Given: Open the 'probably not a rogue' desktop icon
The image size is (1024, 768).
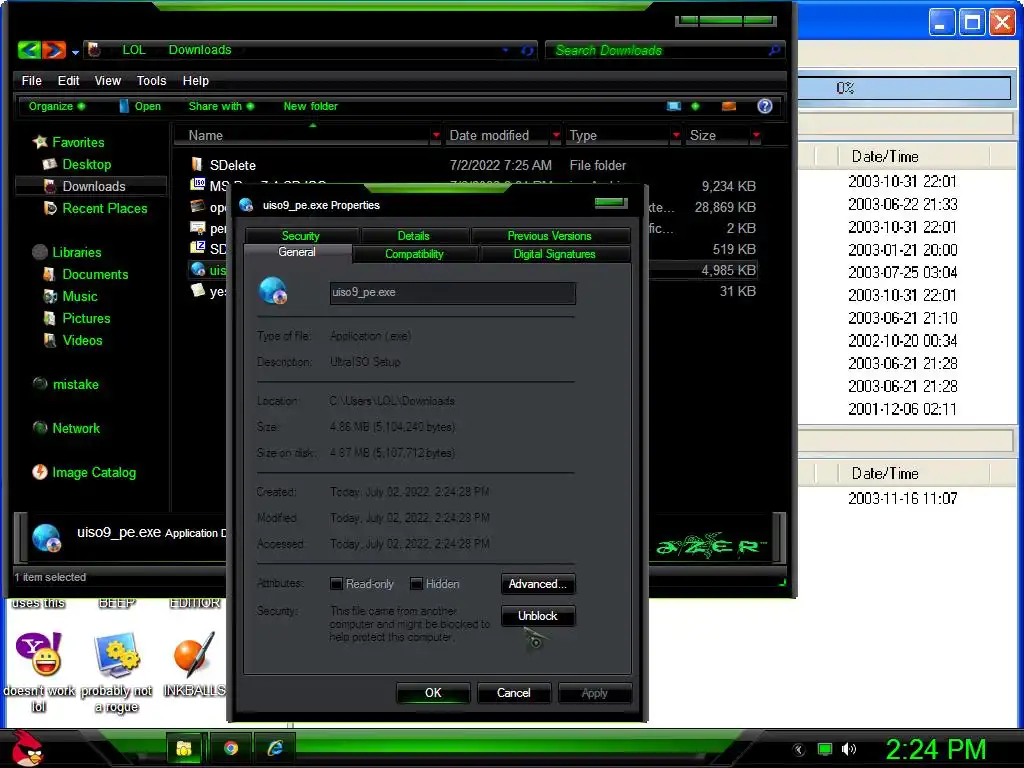Looking at the screenshot, I should pyautogui.click(x=117, y=654).
